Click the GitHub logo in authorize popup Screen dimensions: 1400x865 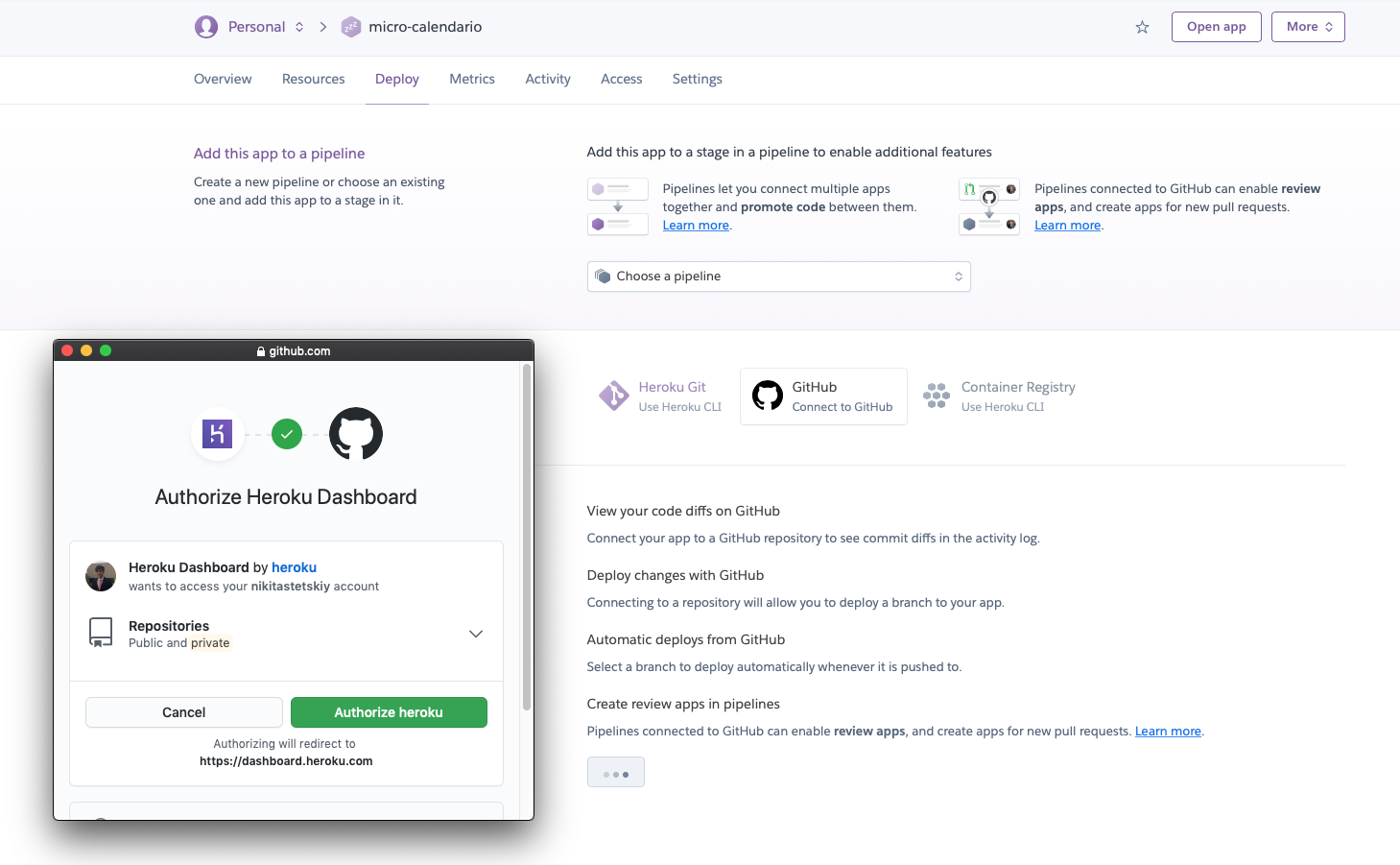pos(356,434)
